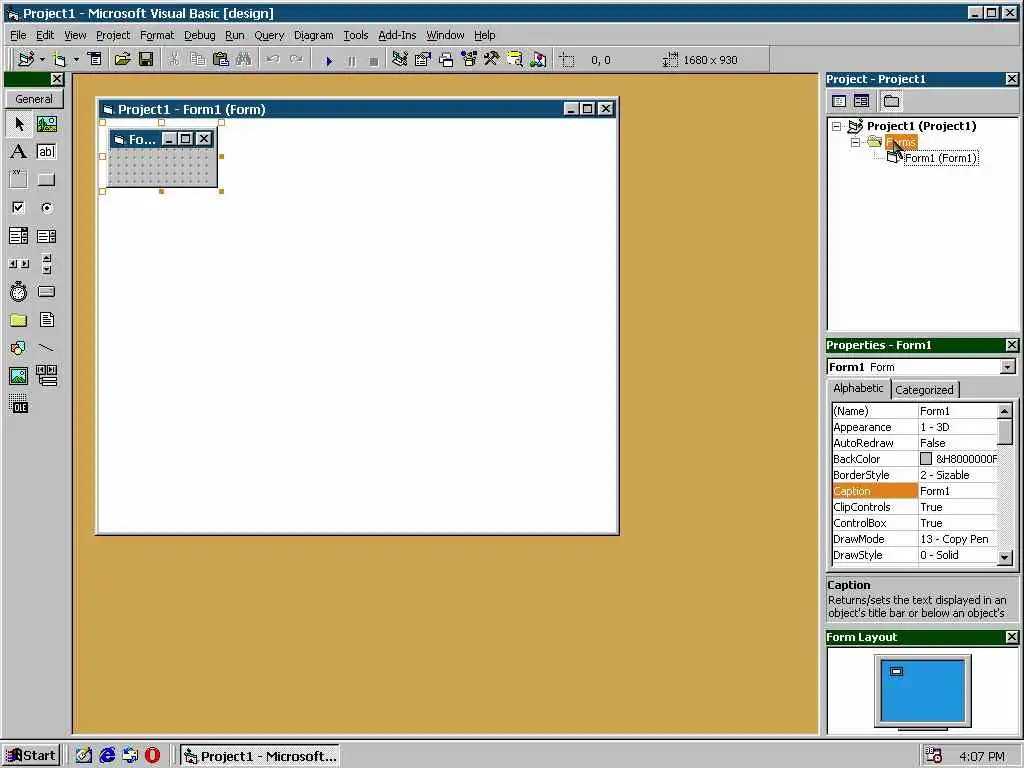
Task: Select the ComboBox control tool
Action: (19, 236)
